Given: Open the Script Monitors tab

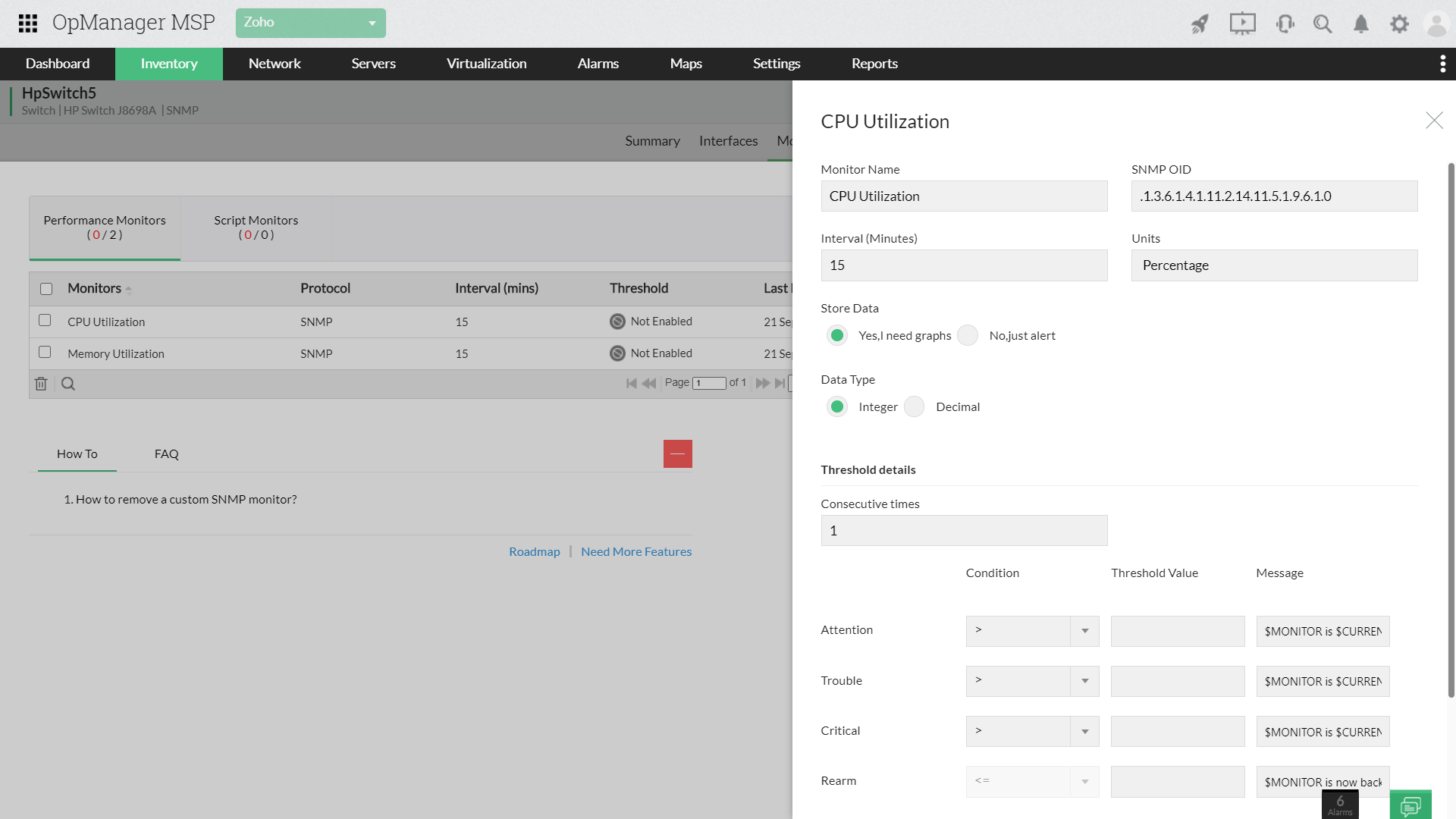Looking at the screenshot, I should [256, 227].
